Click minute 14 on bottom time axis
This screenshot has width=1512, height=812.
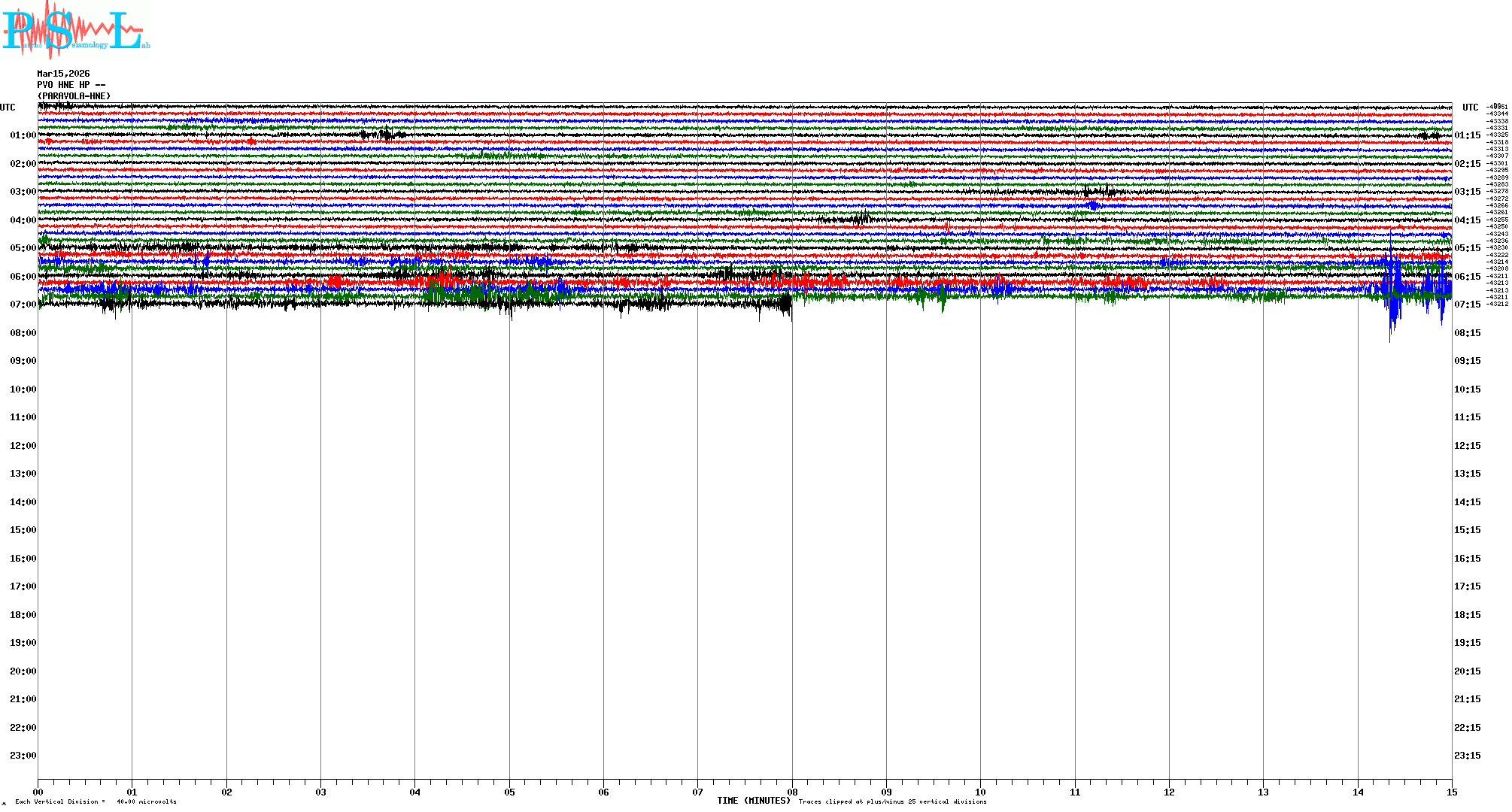1358,792
